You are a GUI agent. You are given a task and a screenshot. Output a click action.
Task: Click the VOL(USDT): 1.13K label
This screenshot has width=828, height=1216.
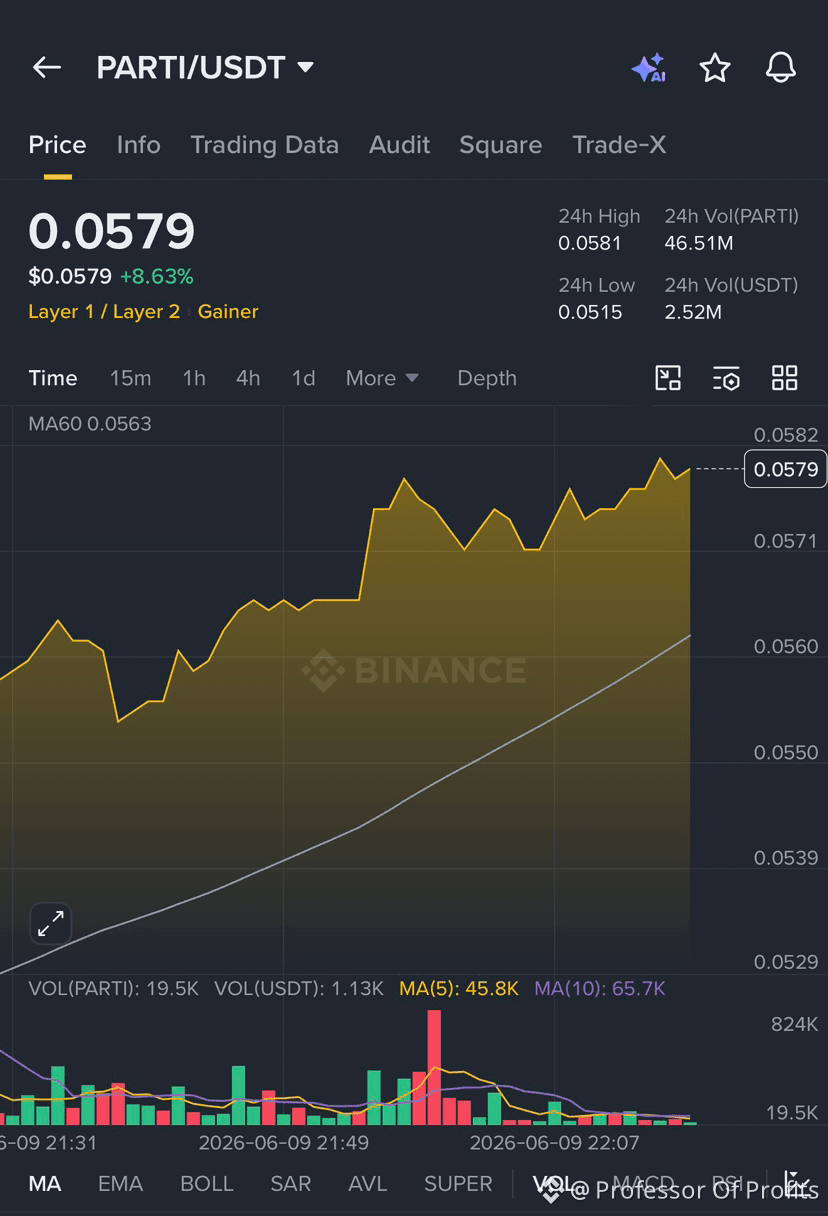pyautogui.click(x=299, y=989)
